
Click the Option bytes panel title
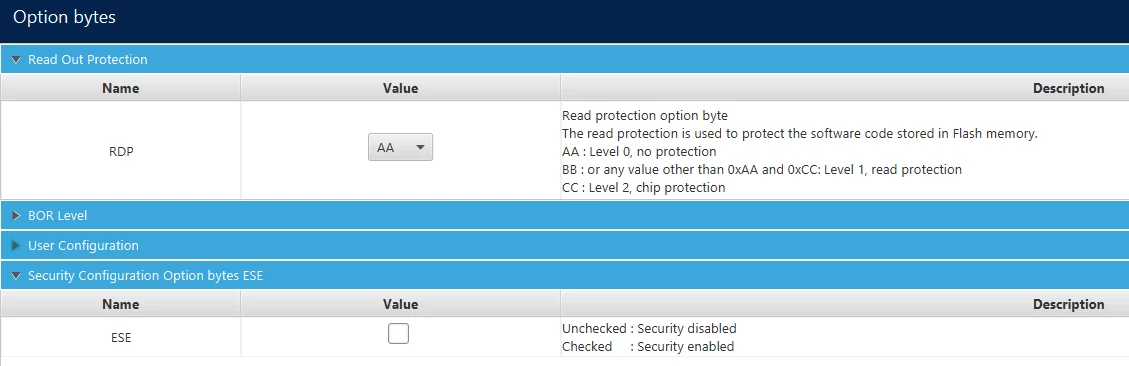click(x=64, y=17)
